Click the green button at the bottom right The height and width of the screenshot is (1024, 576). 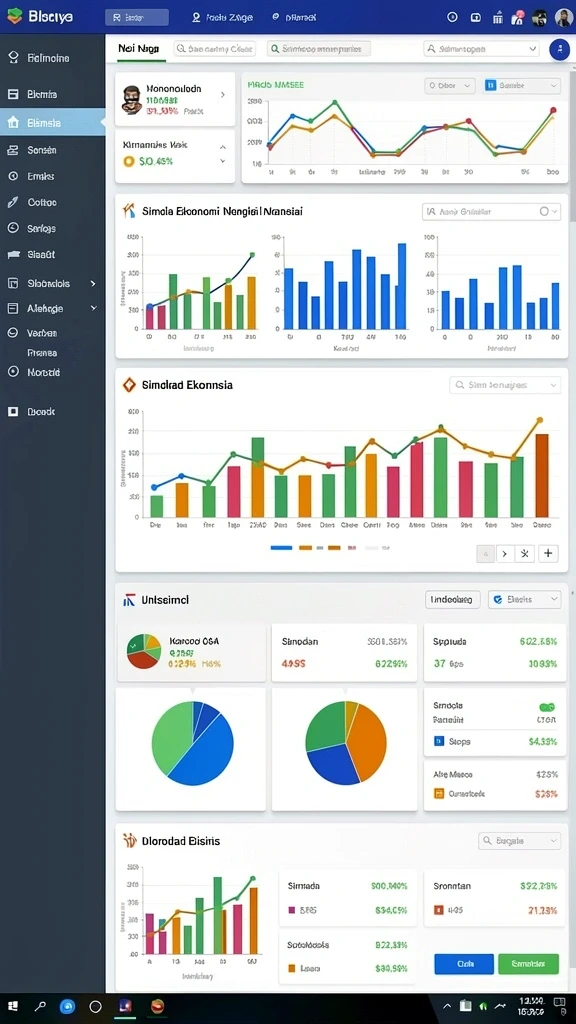click(528, 964)
